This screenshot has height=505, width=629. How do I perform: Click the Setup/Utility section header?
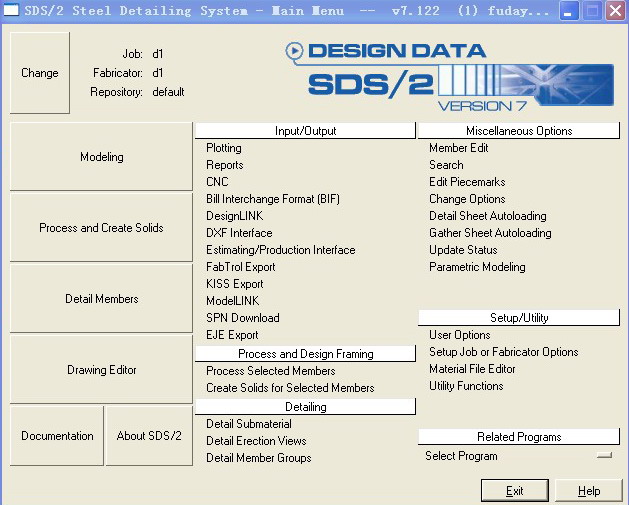(519, 318)
